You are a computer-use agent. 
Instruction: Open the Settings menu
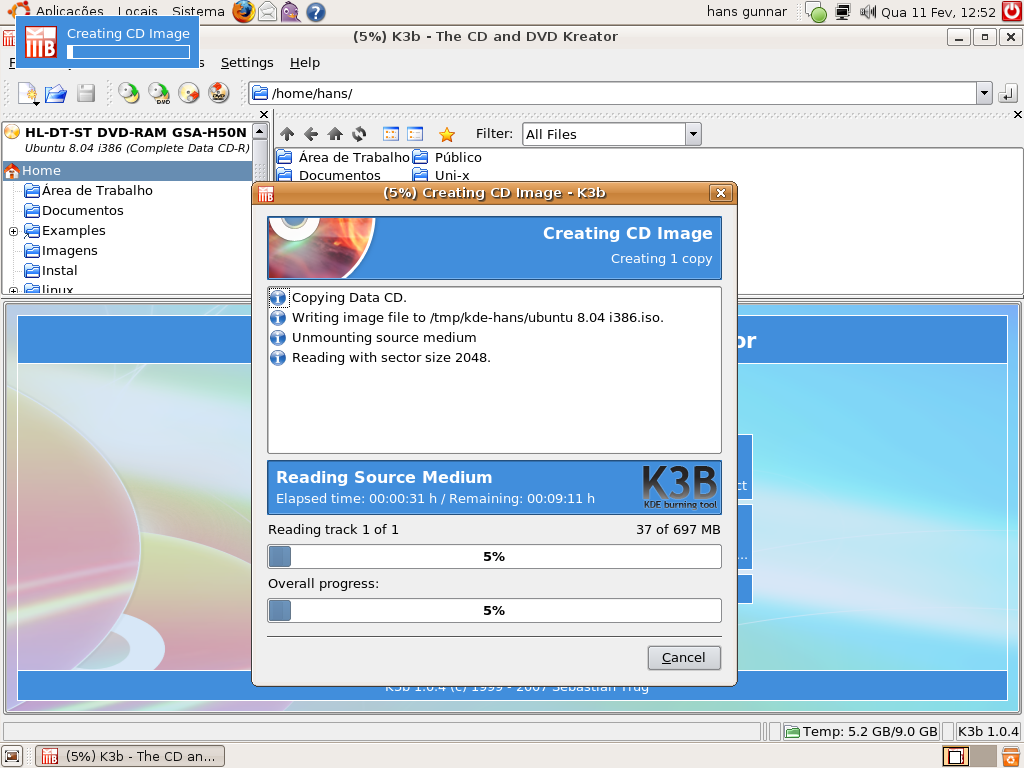(x=247, y=63)
